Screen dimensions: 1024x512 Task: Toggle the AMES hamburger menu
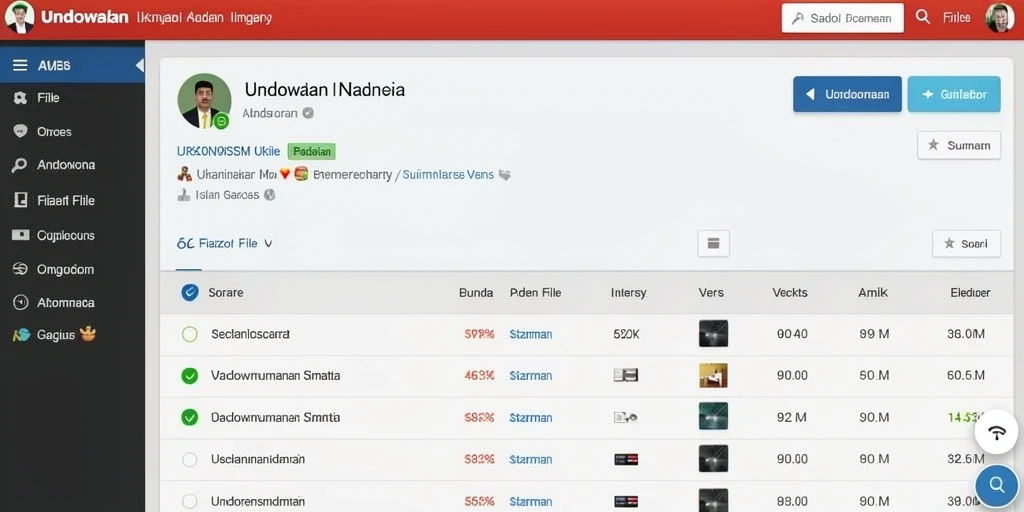pyautogui.click(x=20, y=65)
